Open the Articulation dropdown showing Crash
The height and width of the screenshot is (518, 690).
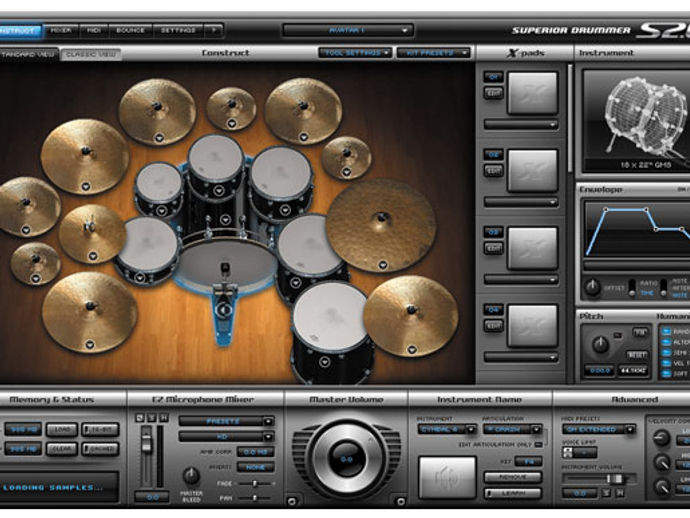pyautogui.click(x=512, y=429)
